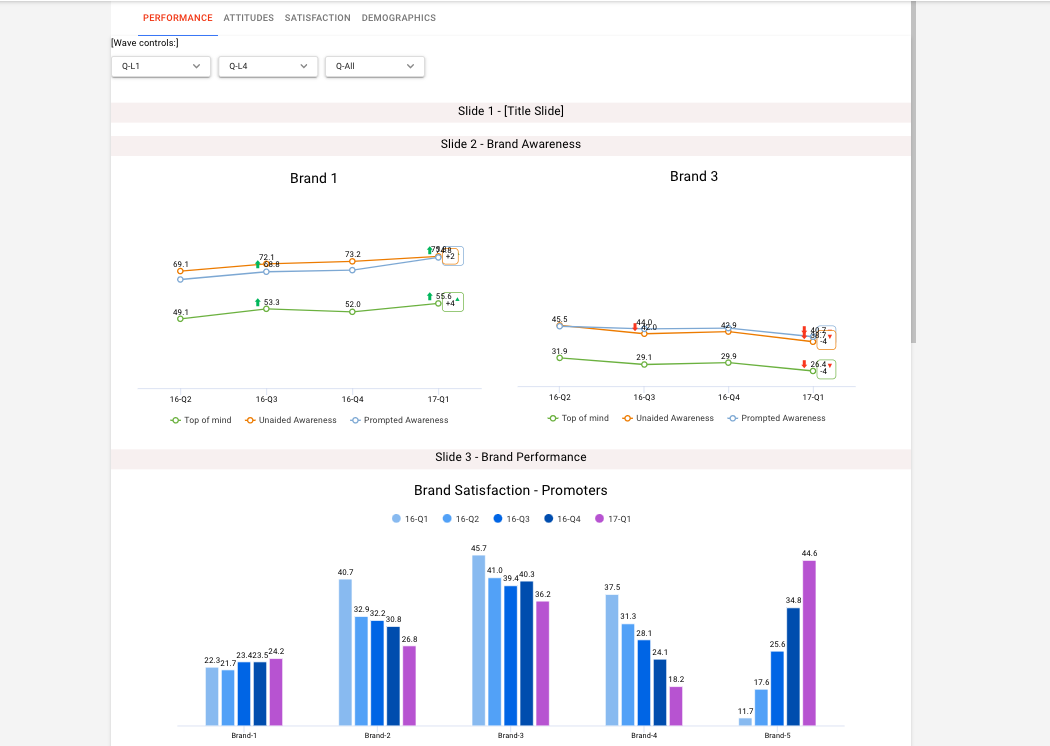Open the SATISFACTION tab
Image resolution: width=1050 pixels, height=746 pixels.
[317, 18]
